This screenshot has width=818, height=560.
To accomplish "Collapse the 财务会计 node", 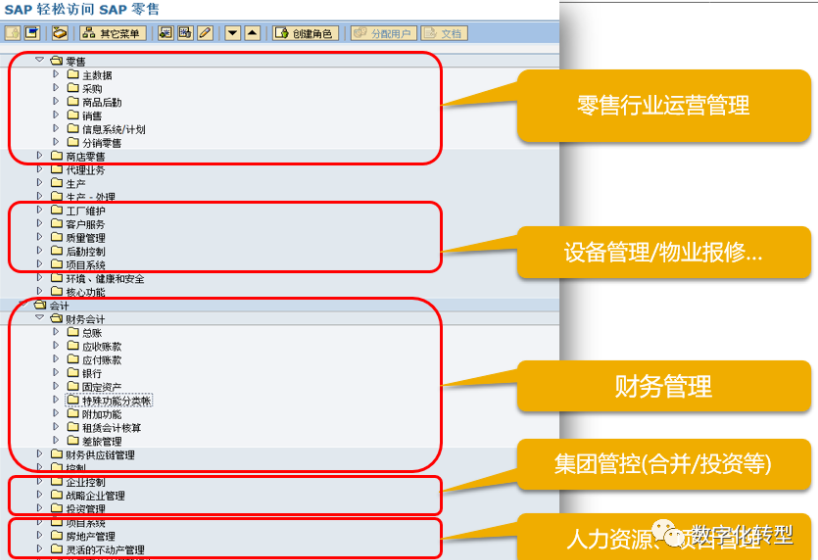I will point(40,317).
